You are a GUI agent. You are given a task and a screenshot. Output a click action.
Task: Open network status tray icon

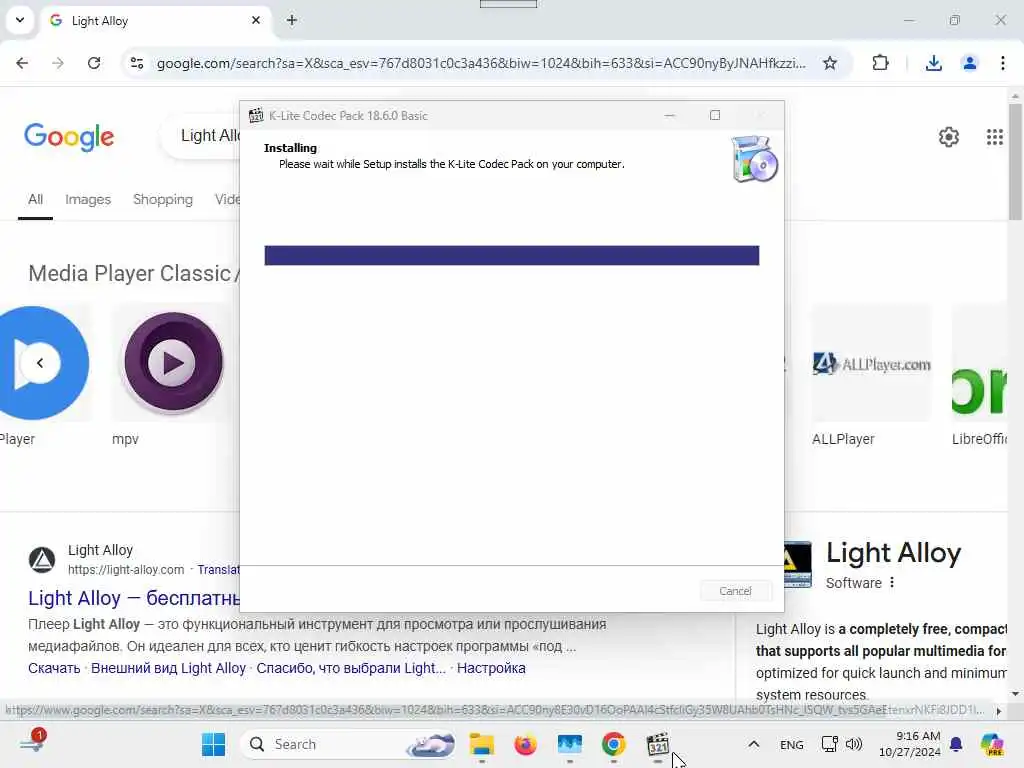click(x=829, y=744)
